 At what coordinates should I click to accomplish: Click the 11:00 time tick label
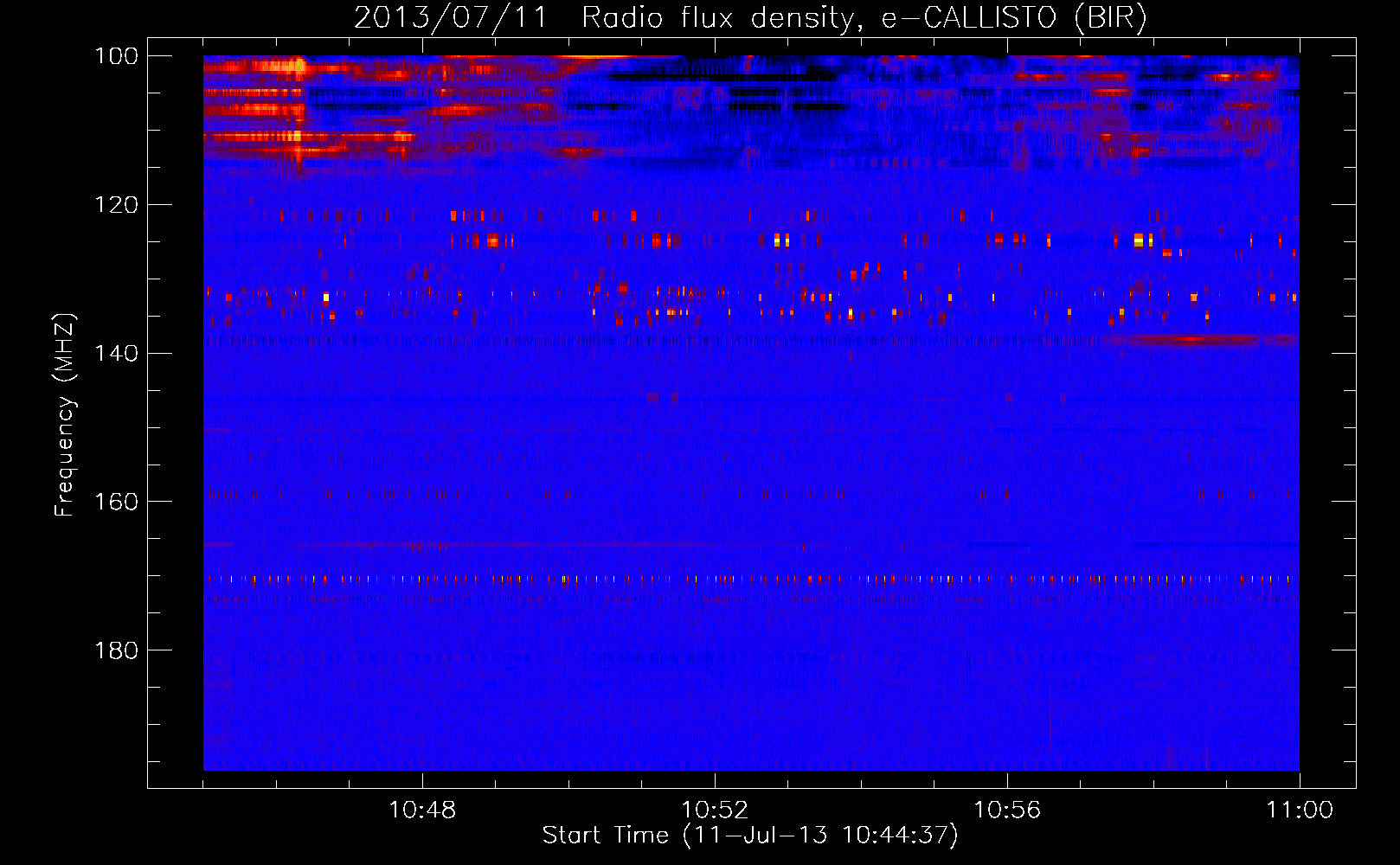[x=1300, y=811]
